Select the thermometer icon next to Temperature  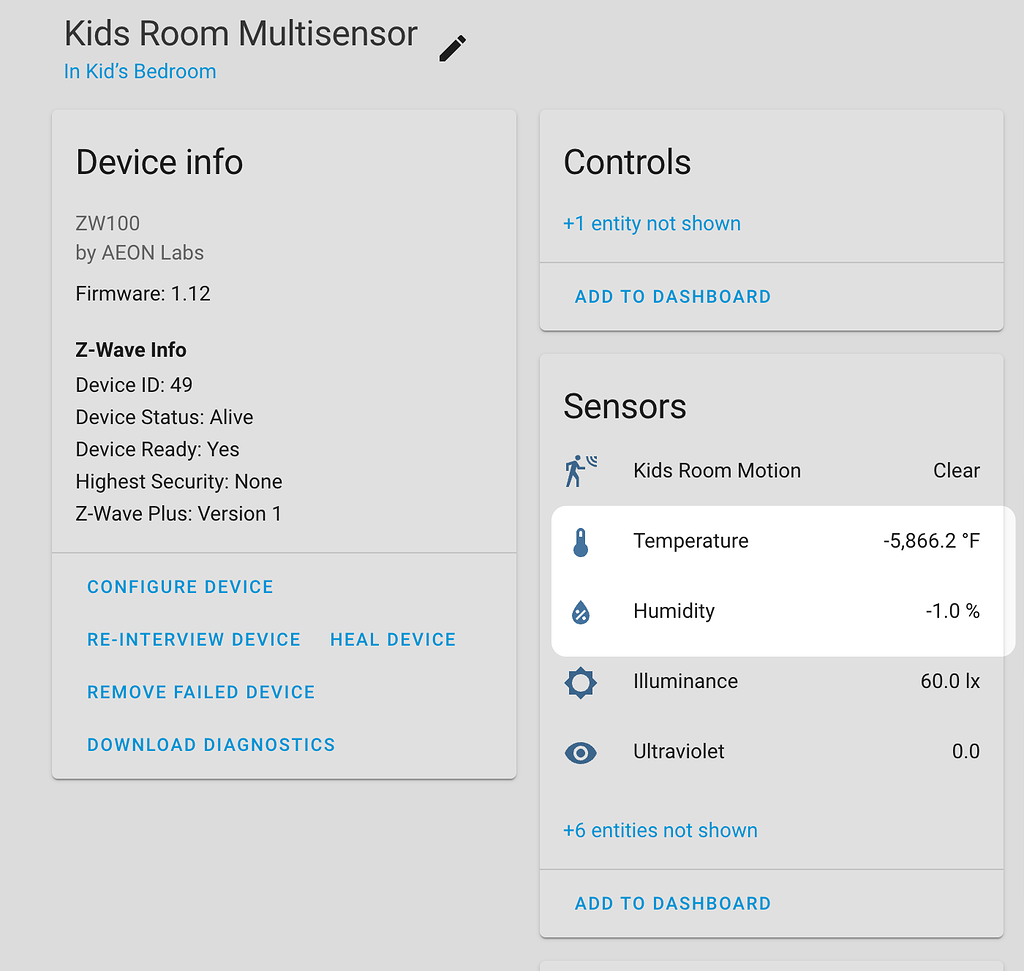pyautogui.click(x=580, y=541)
